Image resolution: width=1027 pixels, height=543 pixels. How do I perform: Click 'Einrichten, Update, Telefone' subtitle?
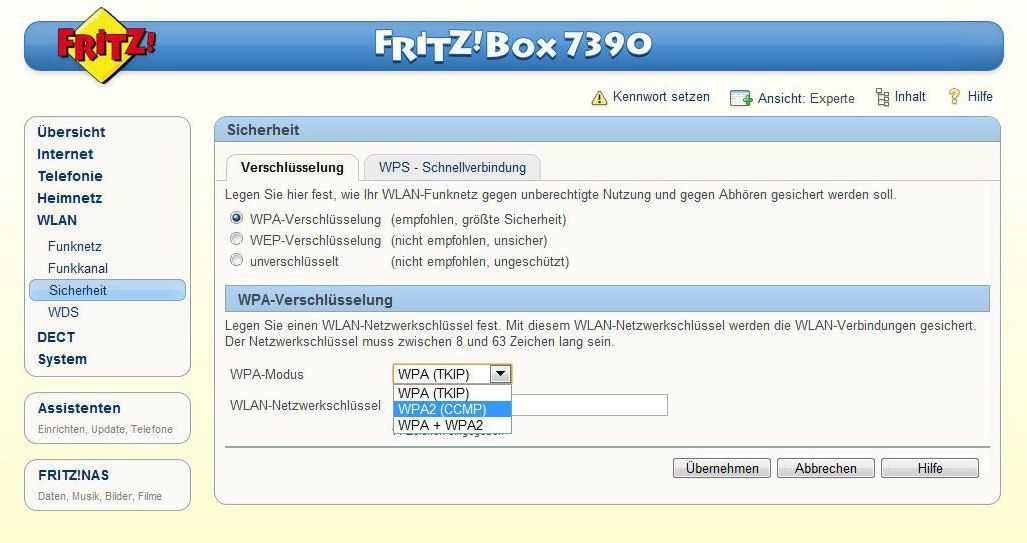point(105,429)
